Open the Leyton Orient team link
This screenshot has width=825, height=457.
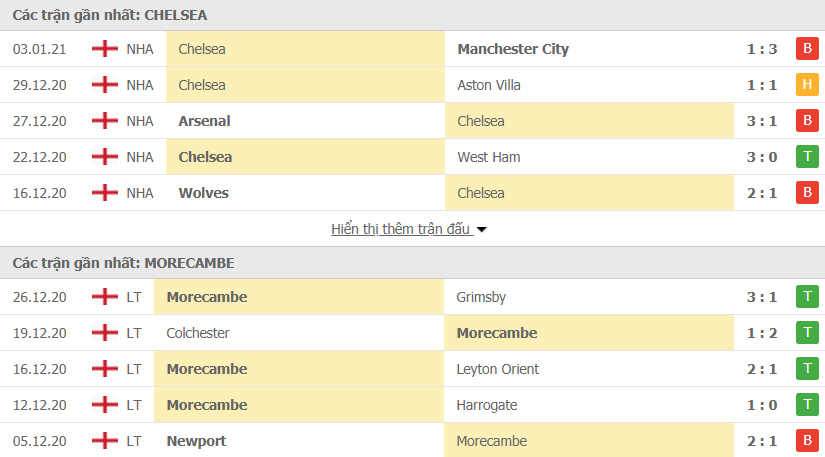(497, 369)
